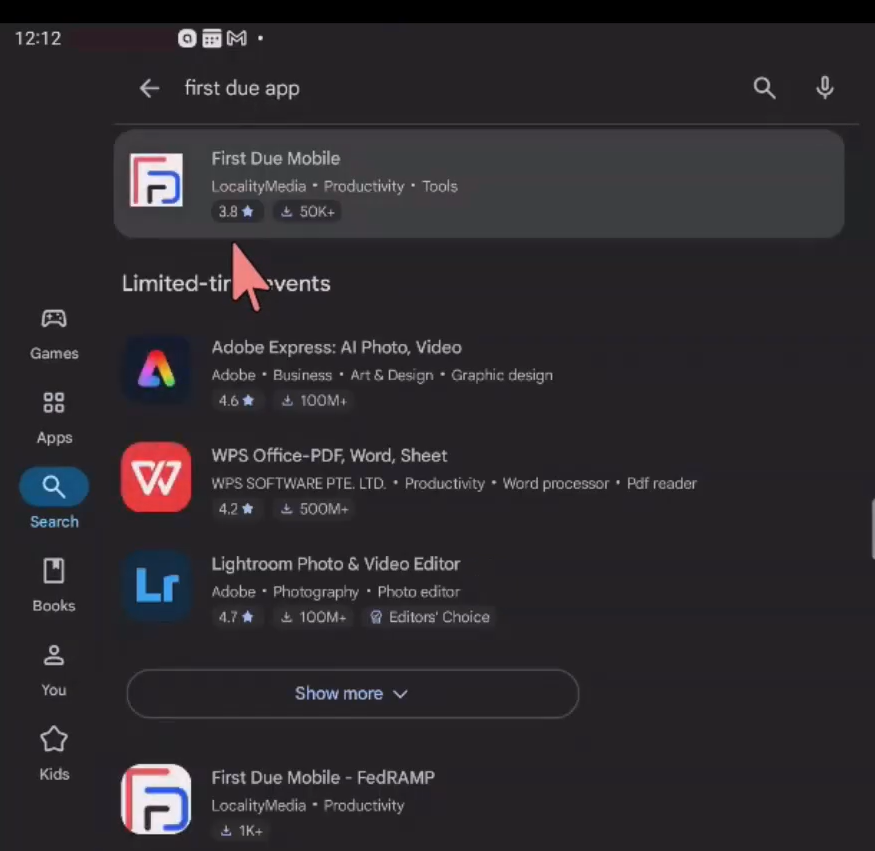
Task: Click the 4.6 star rating for Adobe Express
Action: pos(236,401)
